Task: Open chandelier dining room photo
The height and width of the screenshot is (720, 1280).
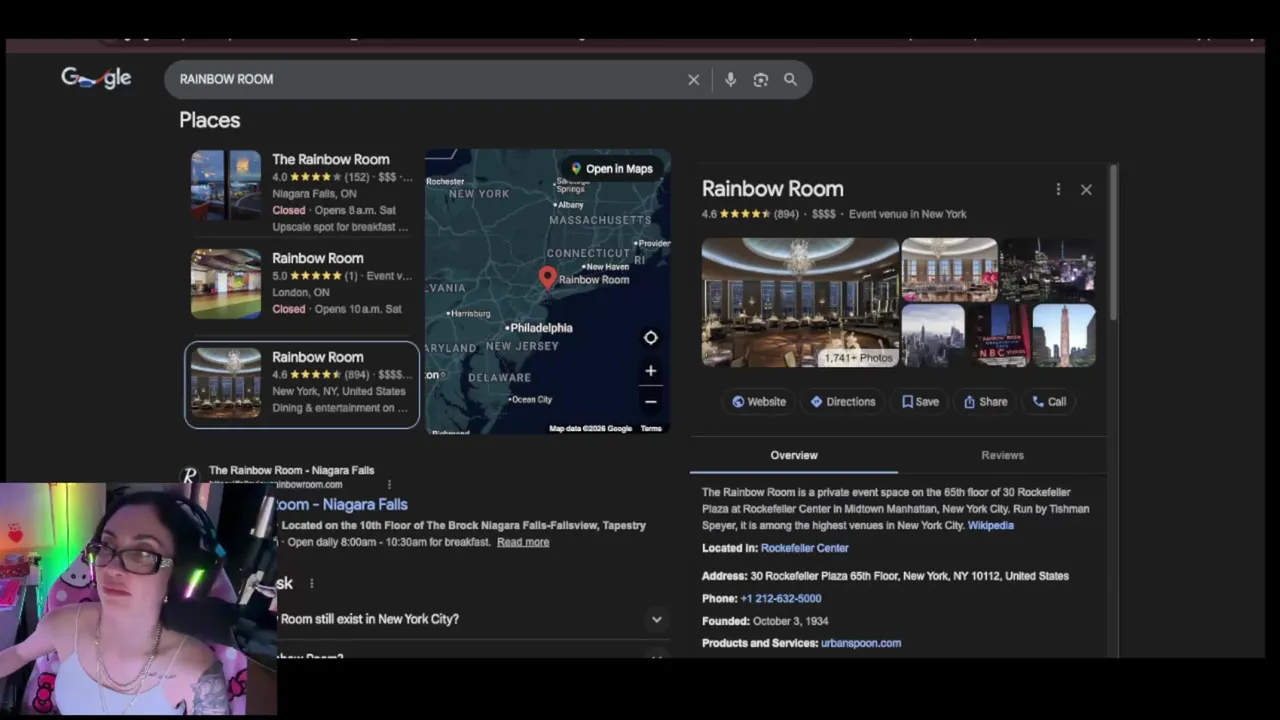Action: (949, 269)
